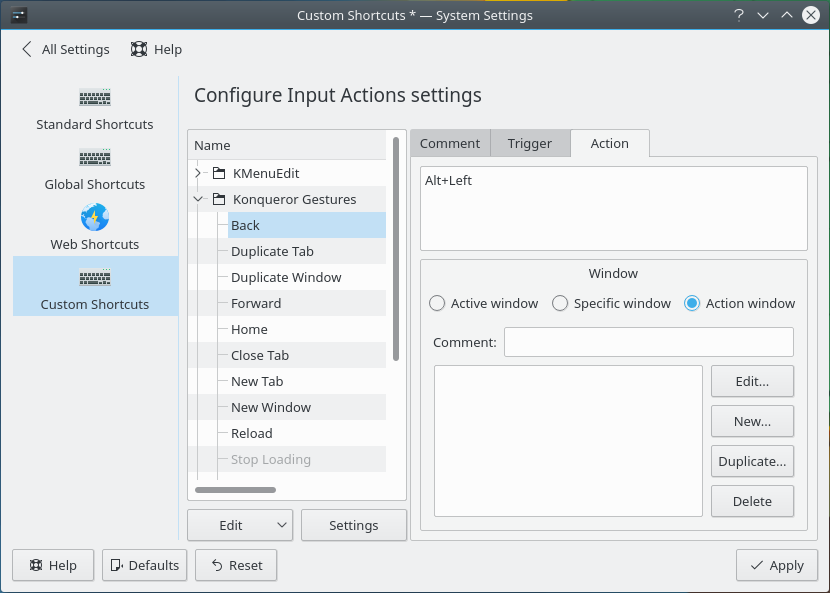
Task: Select Custom Shortcuts keyboard icon
Action: (95, 278)
